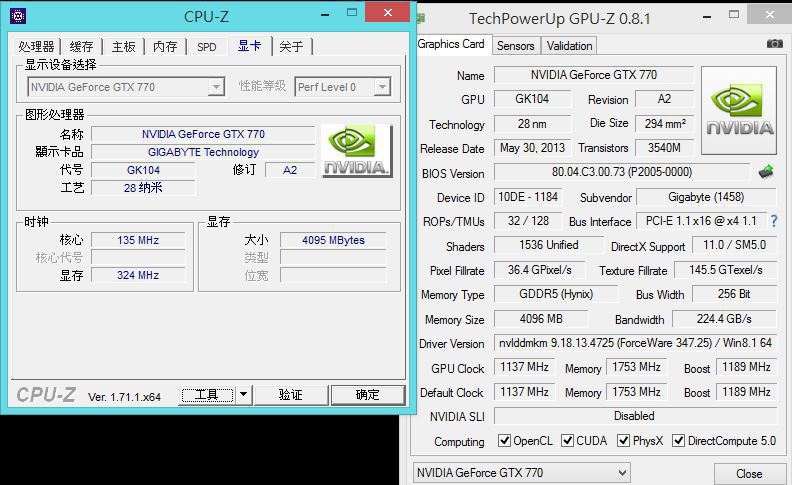Open the Perf Level 0 dropdown
This screenshot has width=792, height=485.
point(382,87)
